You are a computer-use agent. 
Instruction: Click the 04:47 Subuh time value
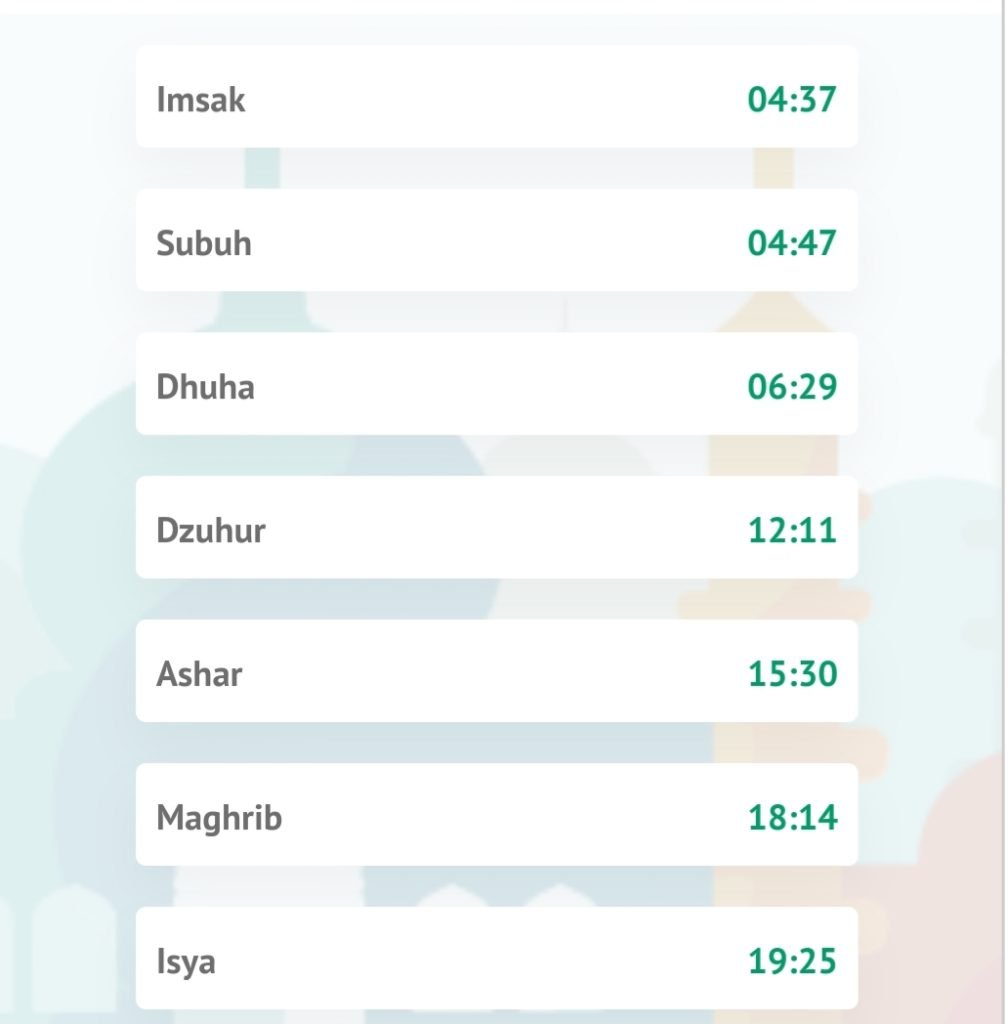(792, 244)
